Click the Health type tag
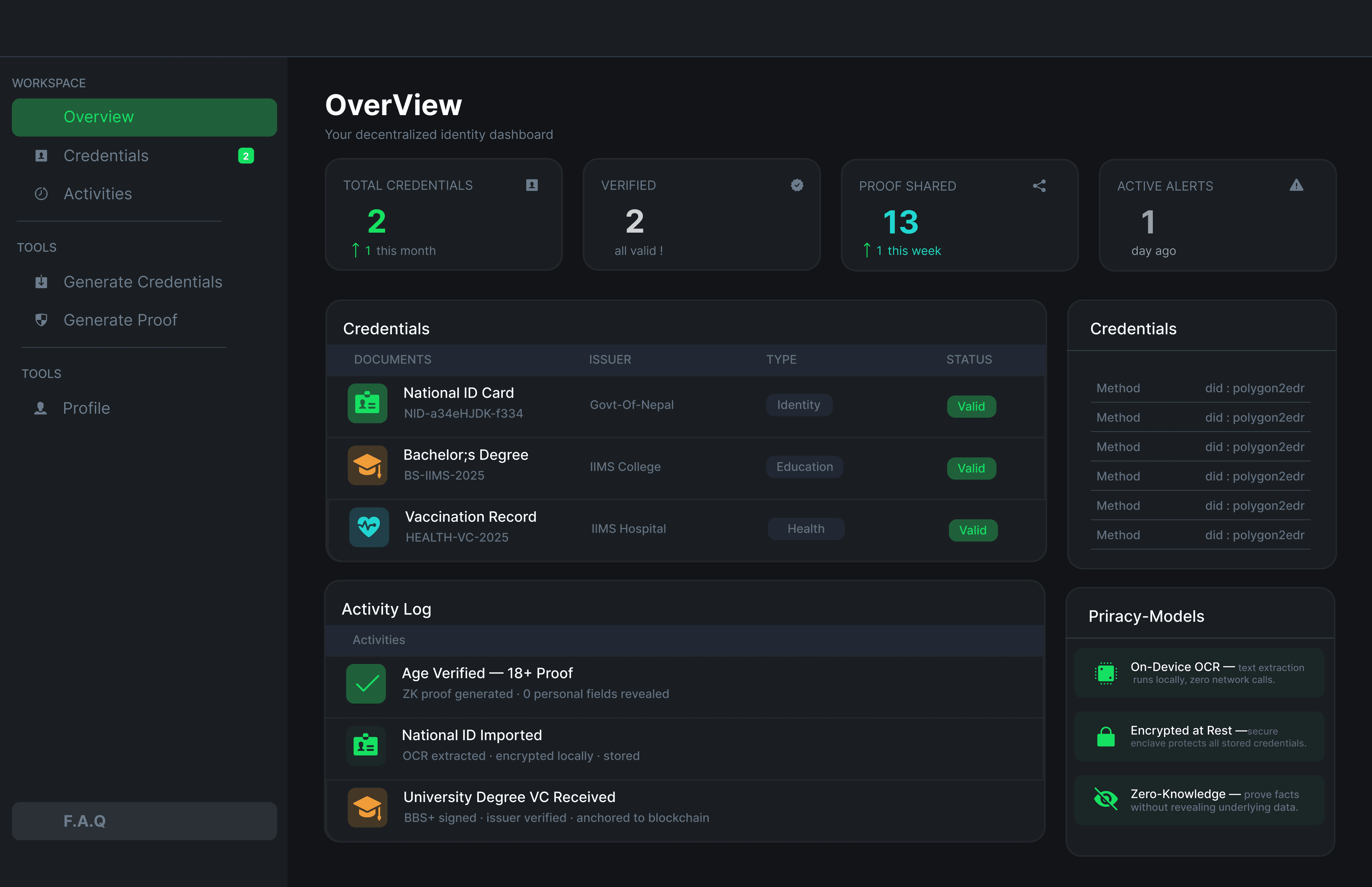1372x887 pixels. tap(806, 529)
